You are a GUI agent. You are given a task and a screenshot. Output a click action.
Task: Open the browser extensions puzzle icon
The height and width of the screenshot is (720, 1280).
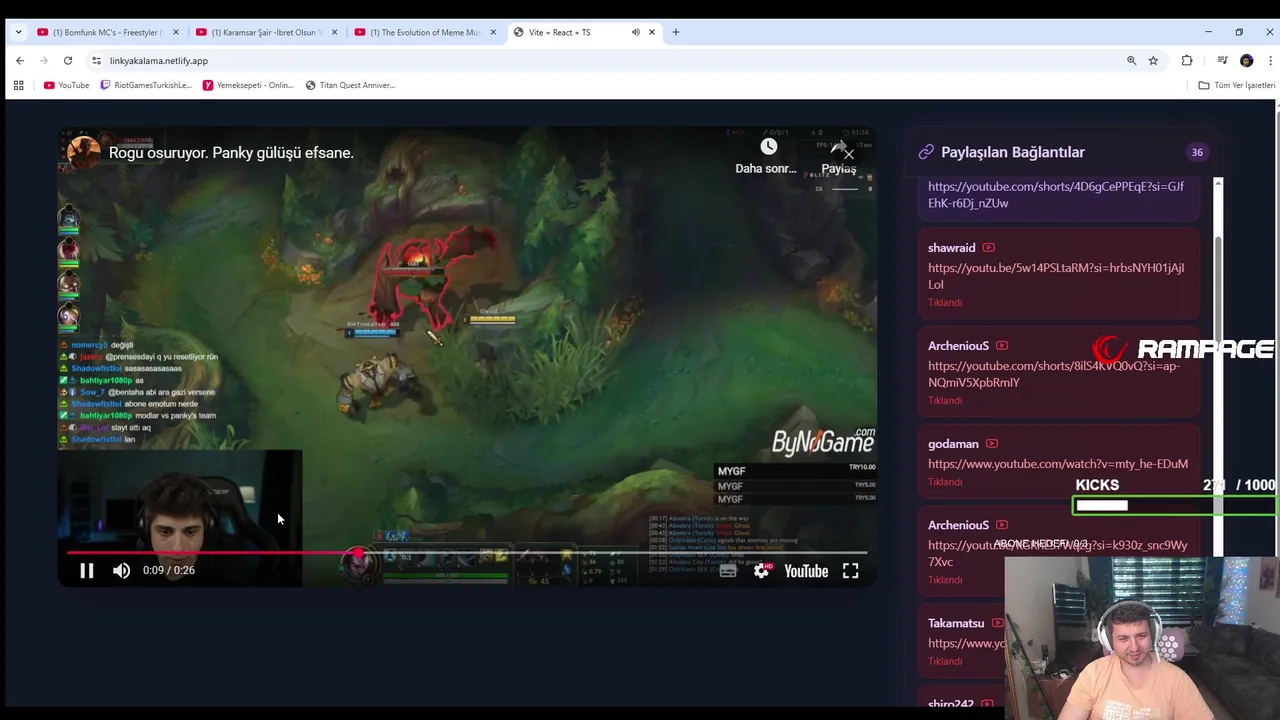tap(1187, 61)
